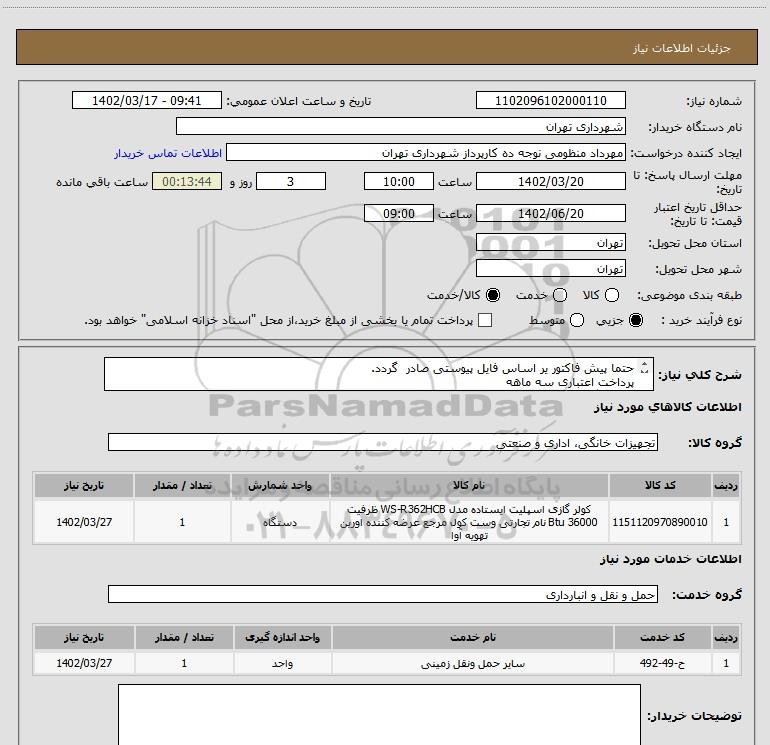
Task: Click the نام کالا column header
Action: 469,486
